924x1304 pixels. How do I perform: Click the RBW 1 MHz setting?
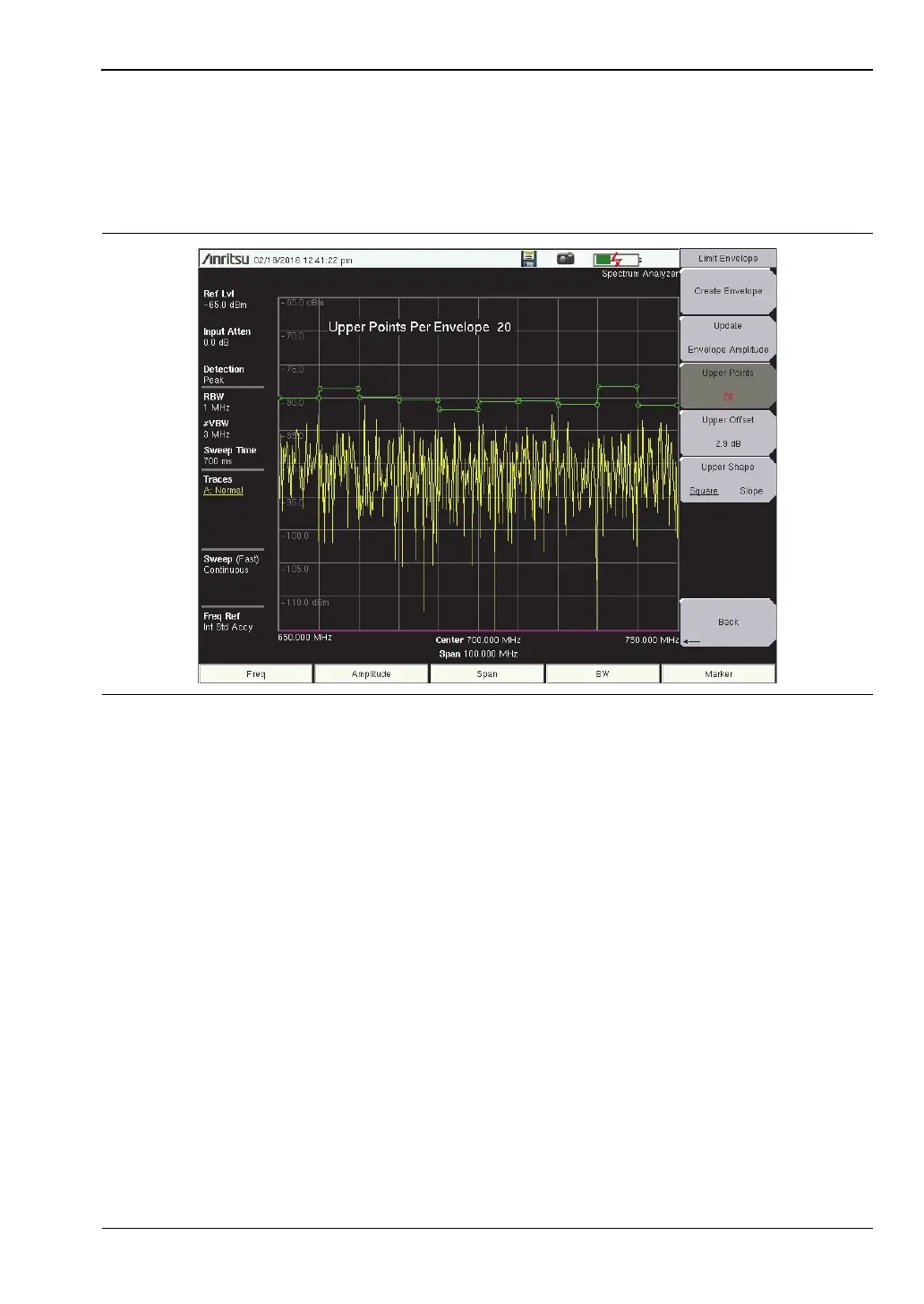[217, 402]
